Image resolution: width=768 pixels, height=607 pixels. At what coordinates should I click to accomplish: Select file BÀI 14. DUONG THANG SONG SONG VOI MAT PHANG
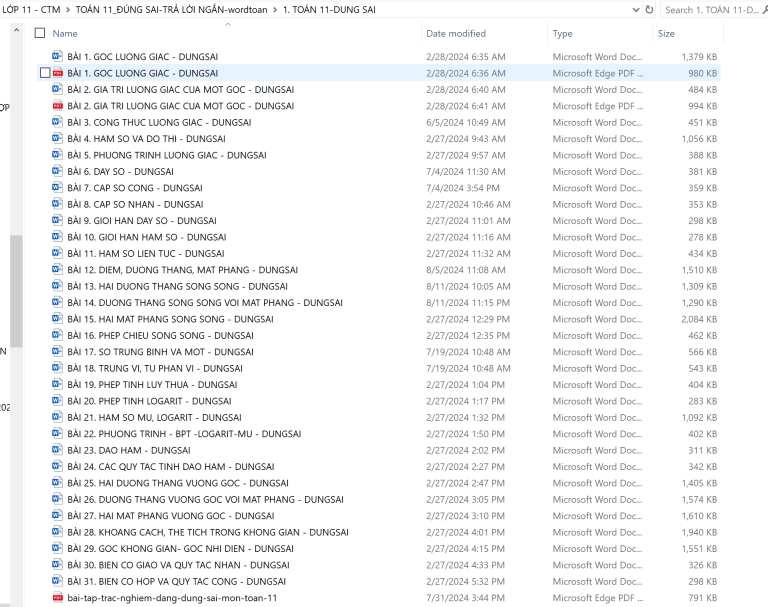[x=205, y=303]
